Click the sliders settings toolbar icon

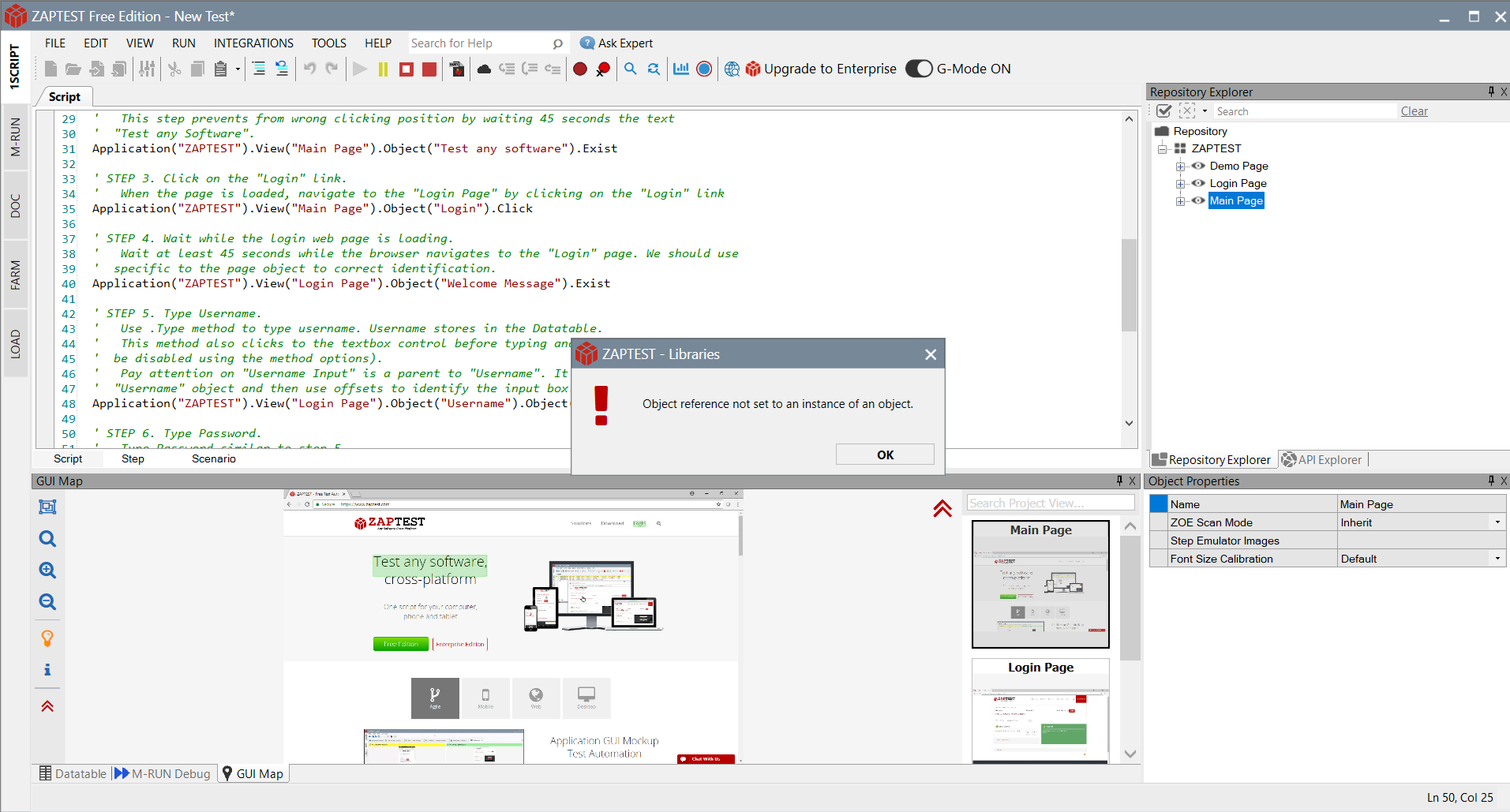point(147,69)
